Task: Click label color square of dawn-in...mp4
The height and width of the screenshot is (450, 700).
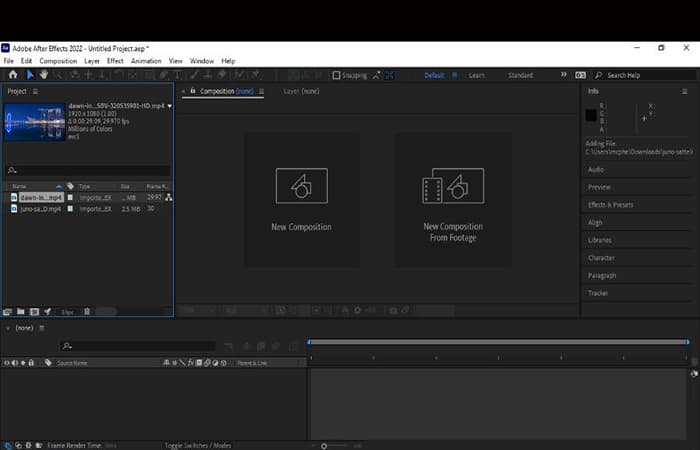Action: (x=70, y=197)
